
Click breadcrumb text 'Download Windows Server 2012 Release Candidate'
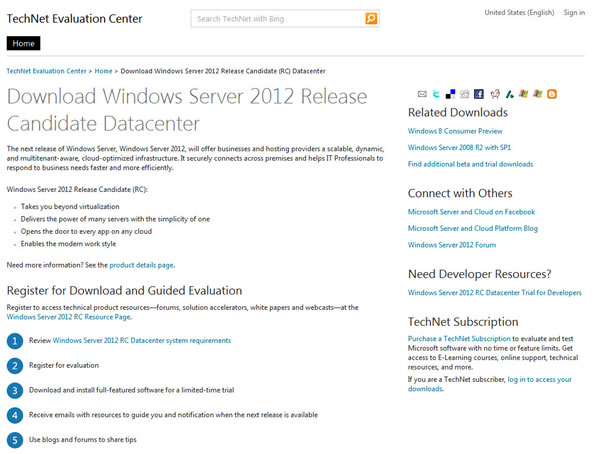click(x=223, y=71)
